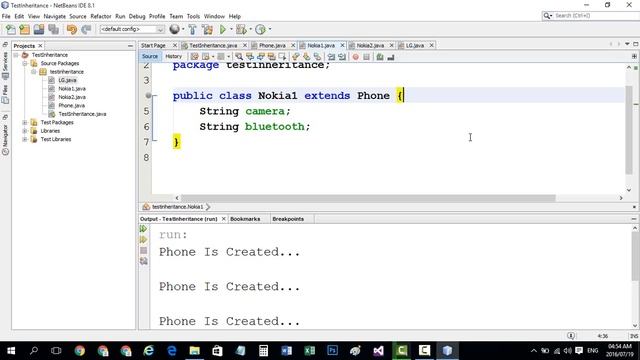640x360 pixels.
Task: Expand the Test Packages node
Action: tap(24, 122)
